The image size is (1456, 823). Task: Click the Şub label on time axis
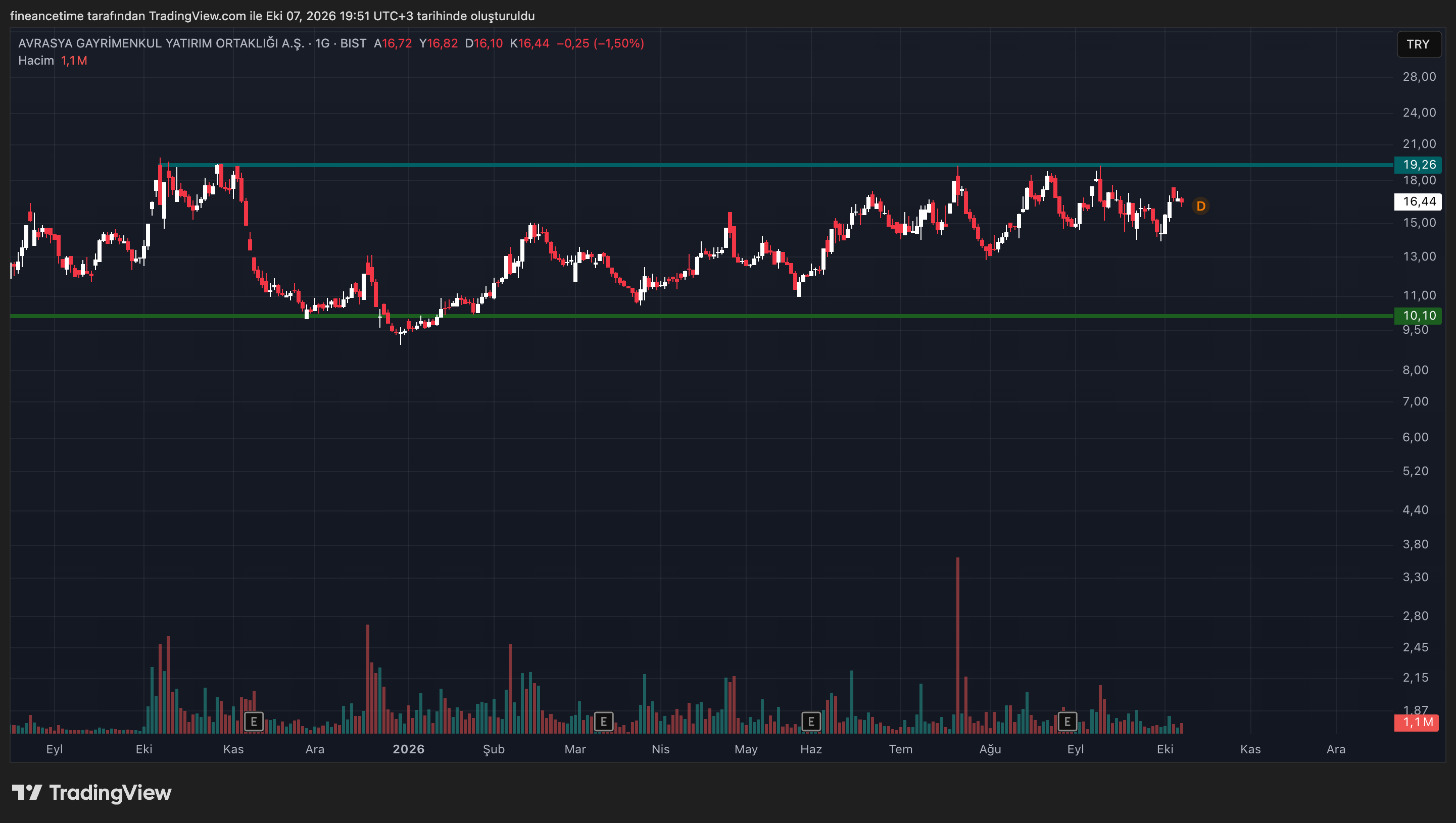pyautogui.click(x=493, y=749)
